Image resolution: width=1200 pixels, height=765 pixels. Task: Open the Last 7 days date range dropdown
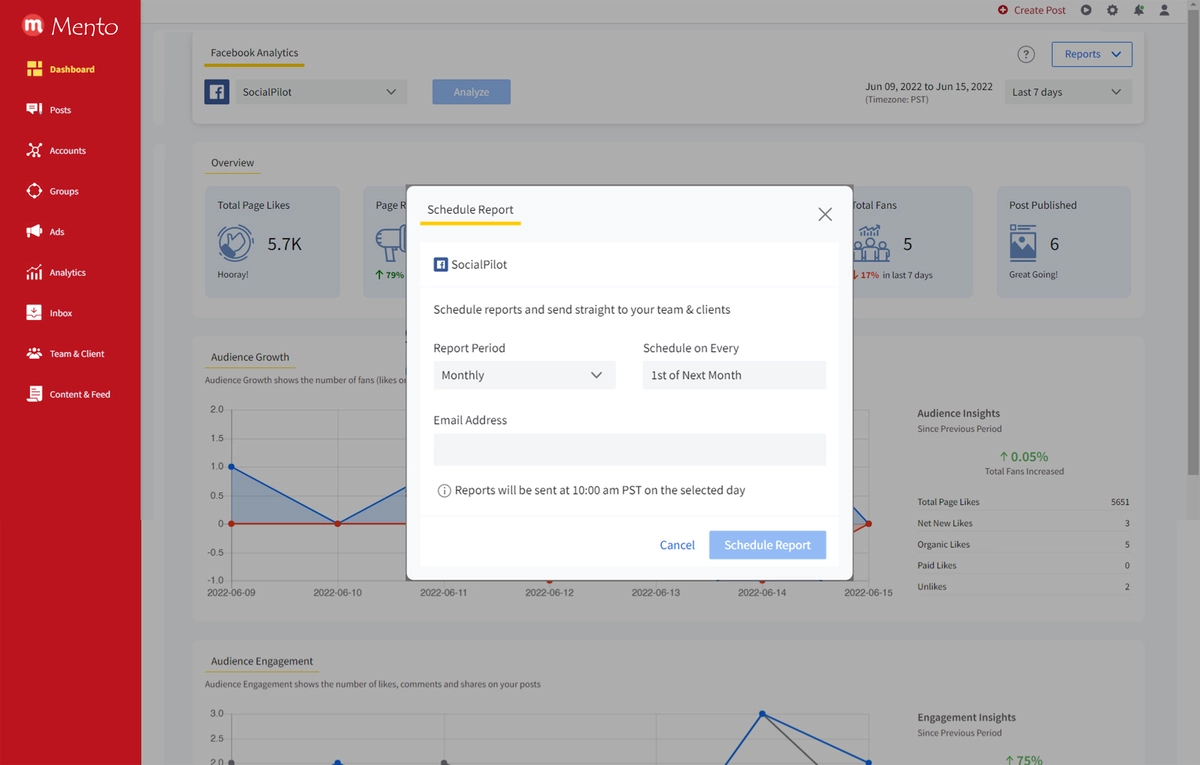click(1068, 92)
